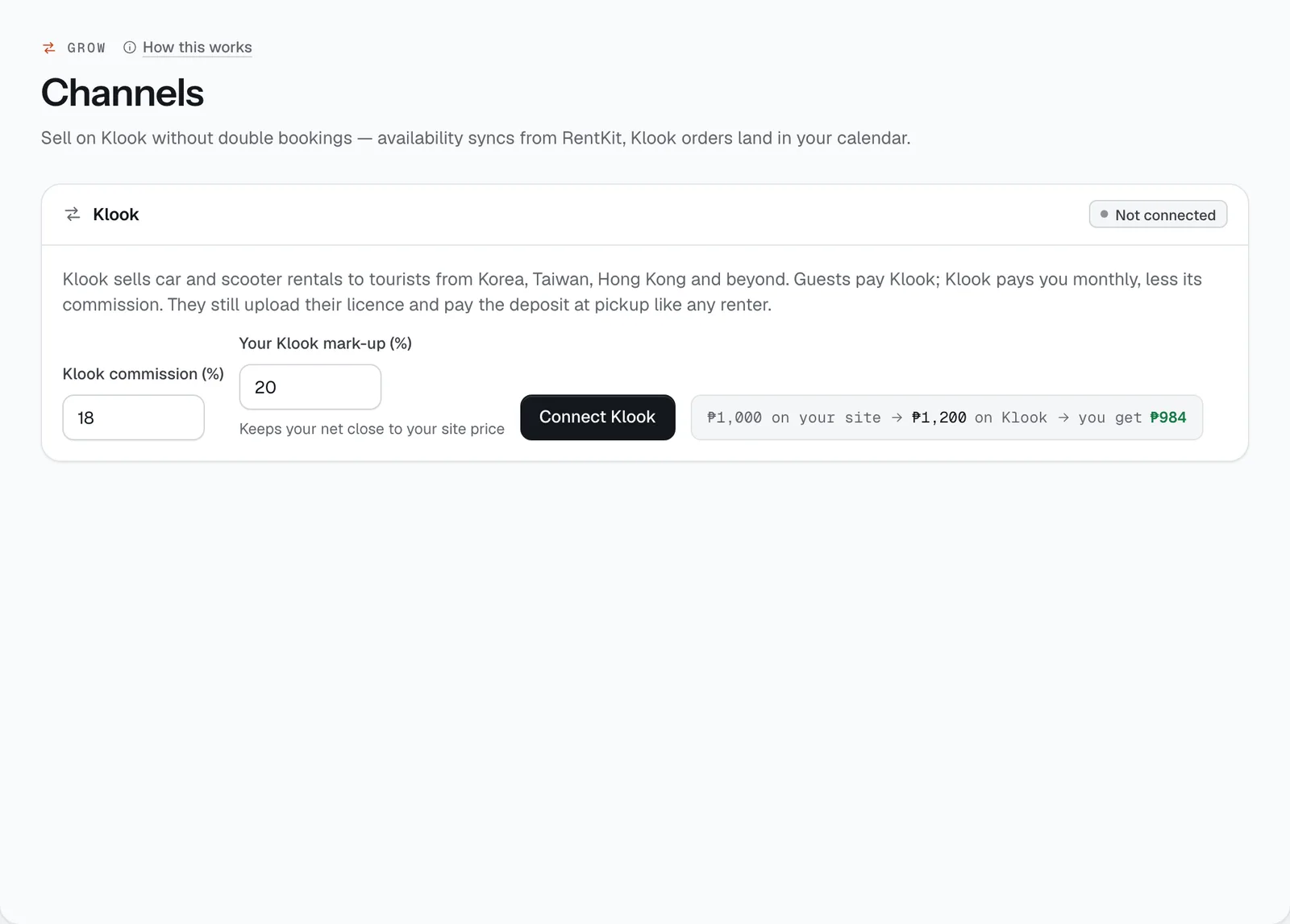1290x924 pixels.
Task: Click the GROW section label
Action: click(86, 48)
